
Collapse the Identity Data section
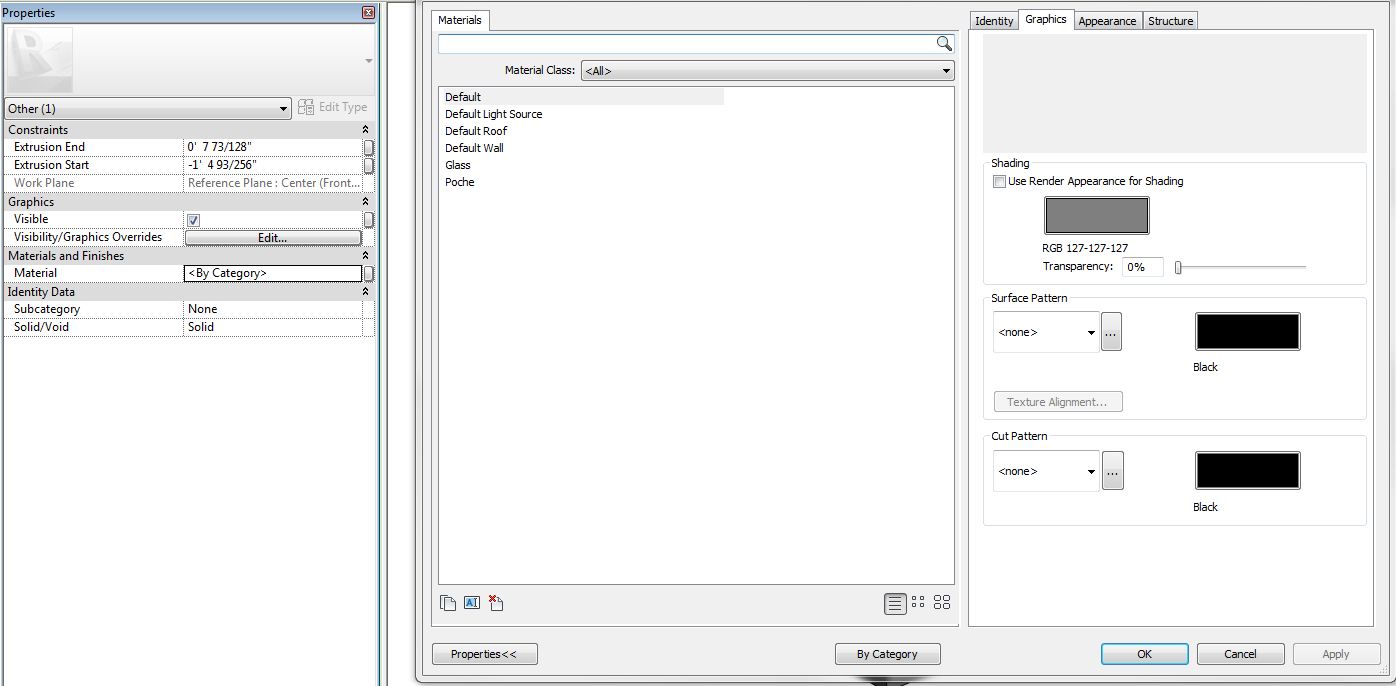pos(365,292)
